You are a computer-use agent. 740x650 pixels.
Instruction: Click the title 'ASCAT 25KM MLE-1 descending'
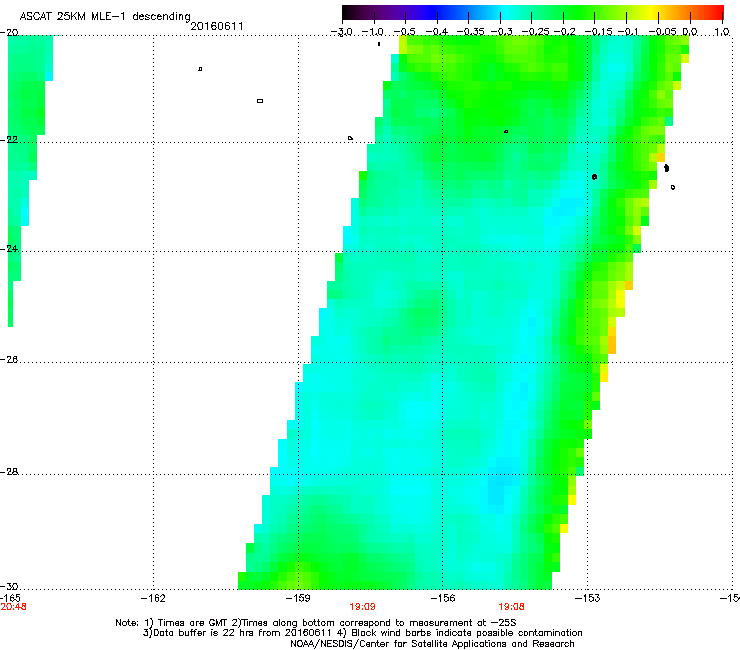pos(105,17)
